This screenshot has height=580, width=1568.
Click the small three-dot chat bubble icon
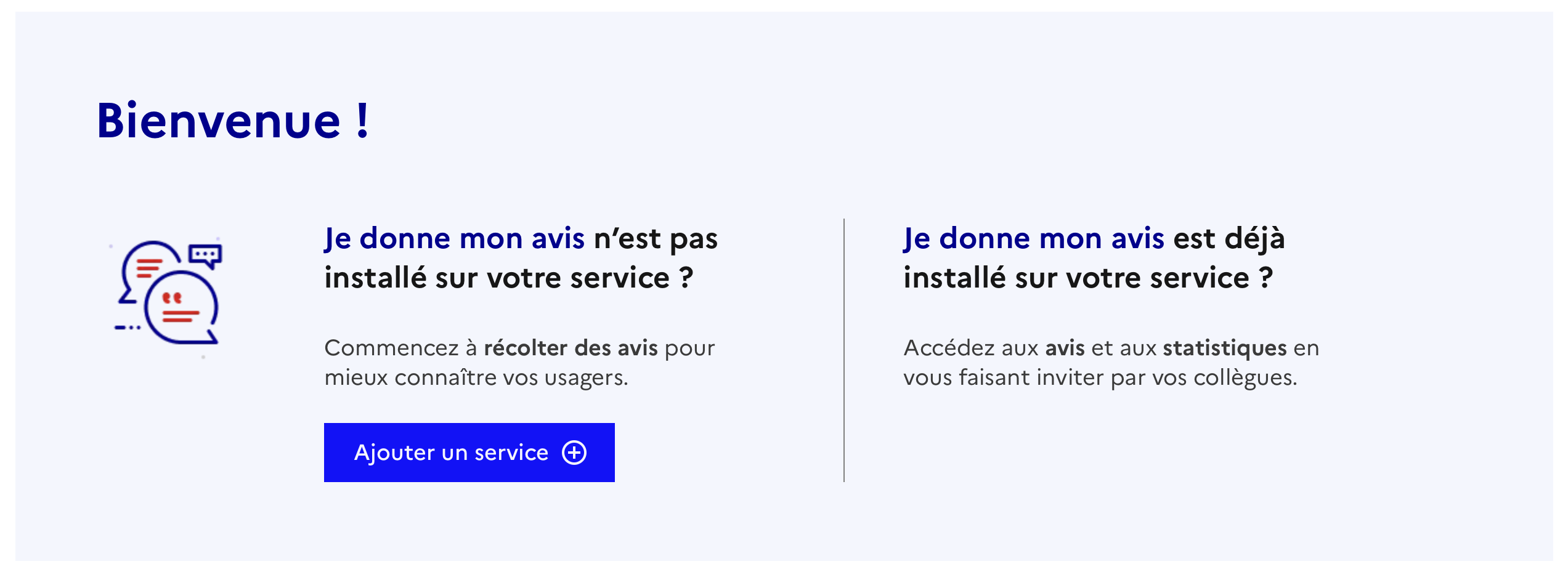tap(206, 254)
